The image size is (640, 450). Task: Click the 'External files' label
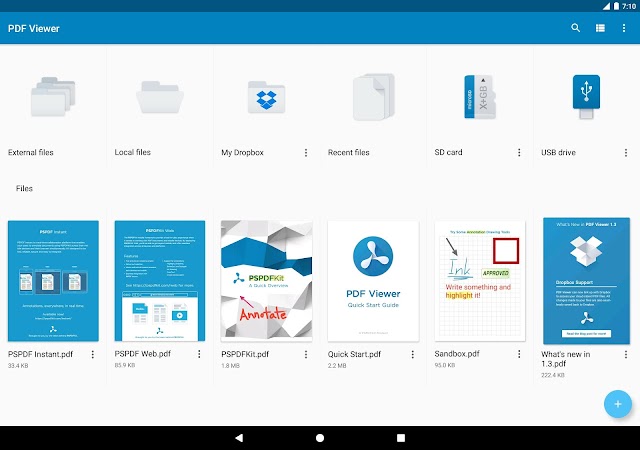[31, 152]
